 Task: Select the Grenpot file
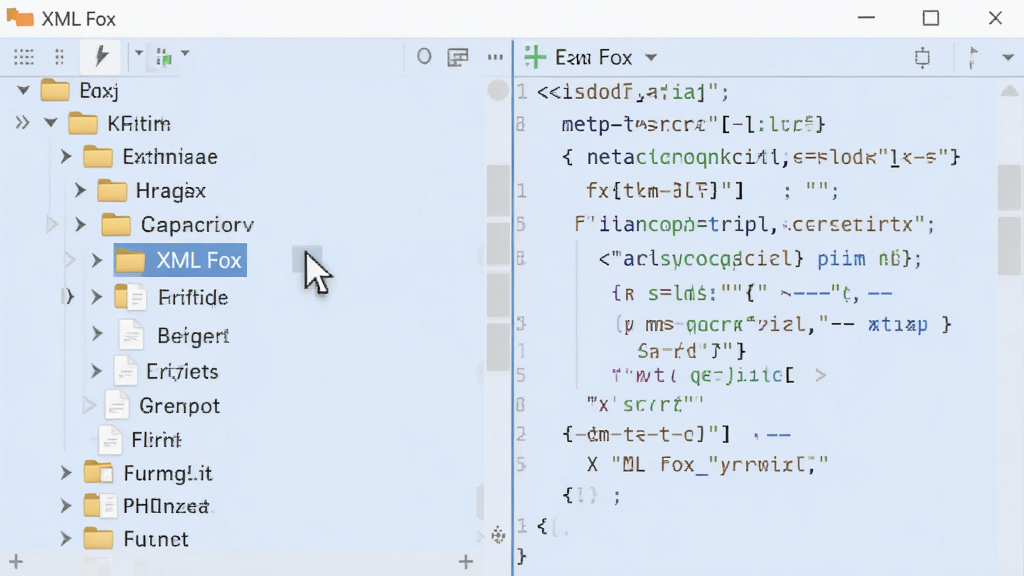(163, 406)
